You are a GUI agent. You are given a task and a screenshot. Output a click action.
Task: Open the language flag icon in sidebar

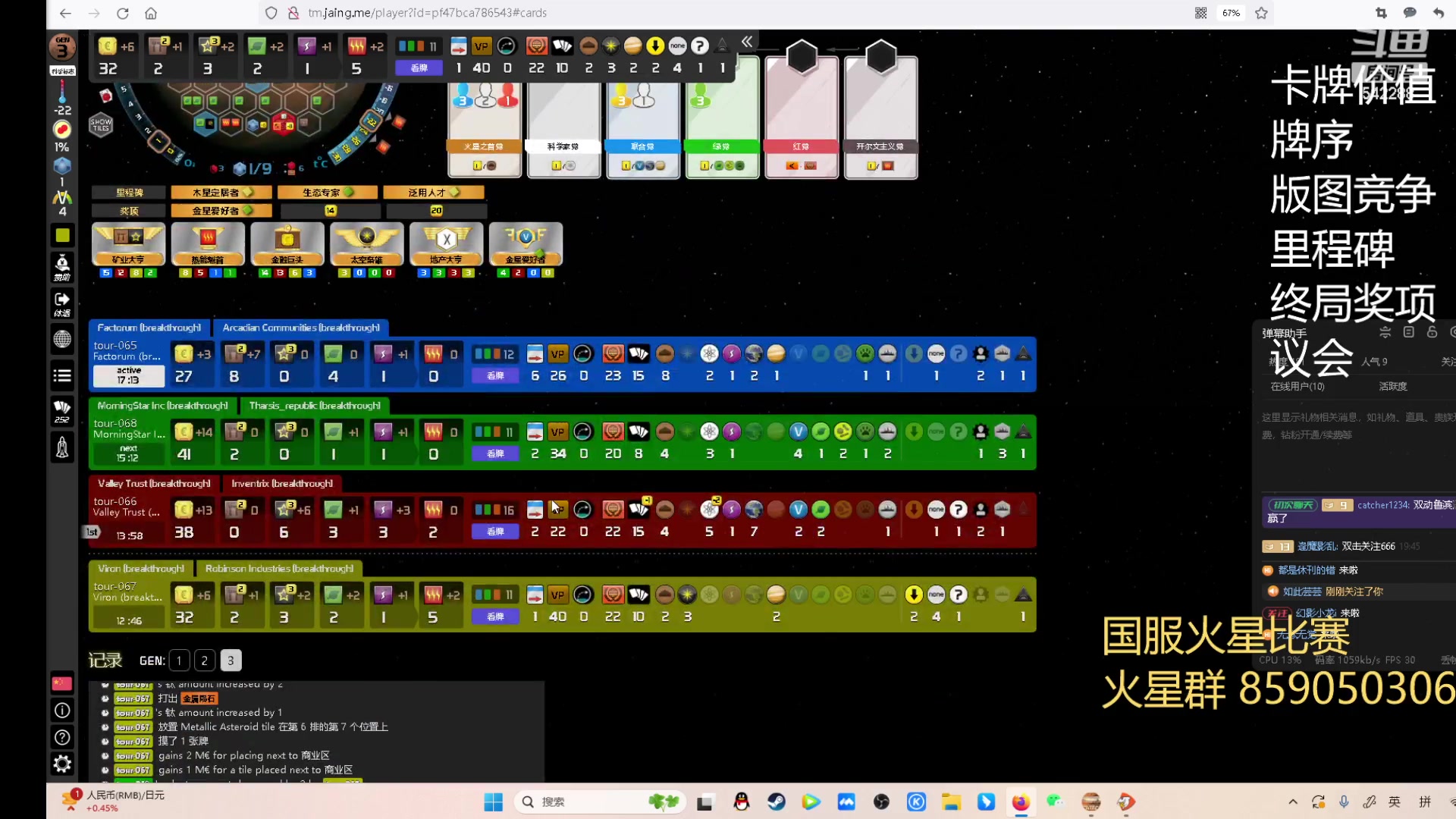(x=62, y=683)
